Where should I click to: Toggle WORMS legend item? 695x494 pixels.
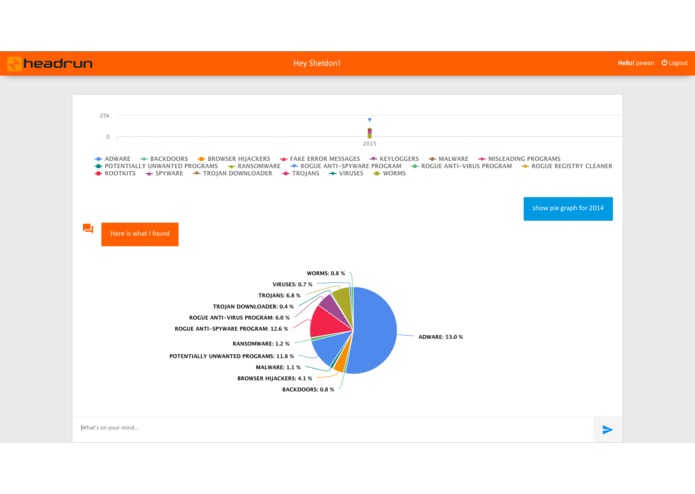click(x=389, y=173)
